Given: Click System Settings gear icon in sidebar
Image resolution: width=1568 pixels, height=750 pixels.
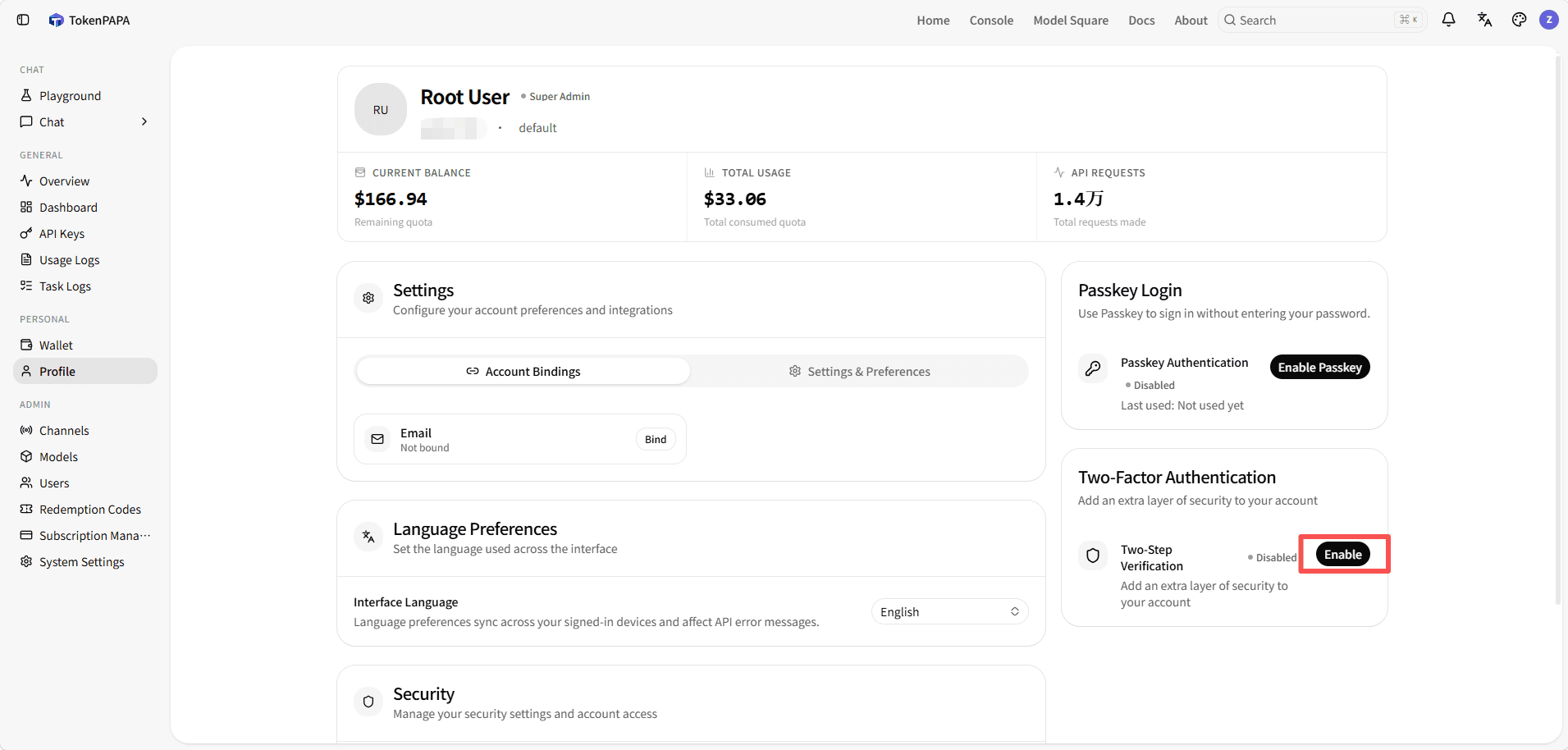Looking at the screenshot, I should coord(26,561).
